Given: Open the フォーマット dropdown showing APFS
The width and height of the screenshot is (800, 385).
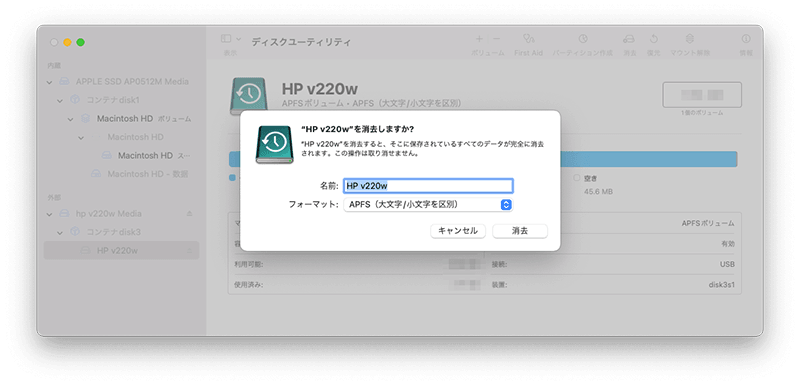Looking at the screenshot, I should 428,204.
